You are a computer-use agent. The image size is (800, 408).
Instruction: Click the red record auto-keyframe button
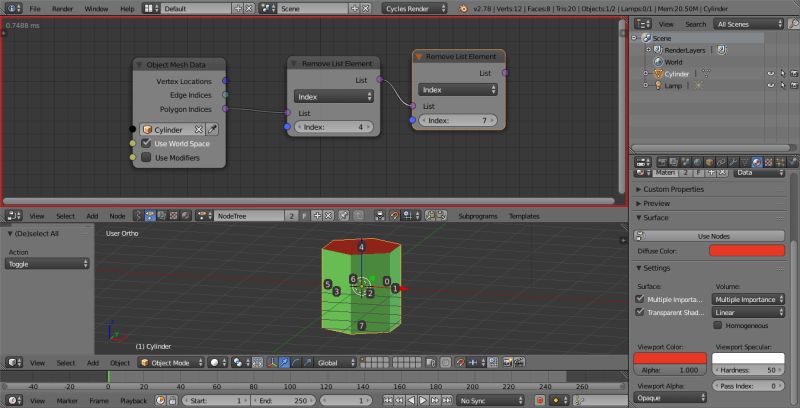tap(540, 401)
